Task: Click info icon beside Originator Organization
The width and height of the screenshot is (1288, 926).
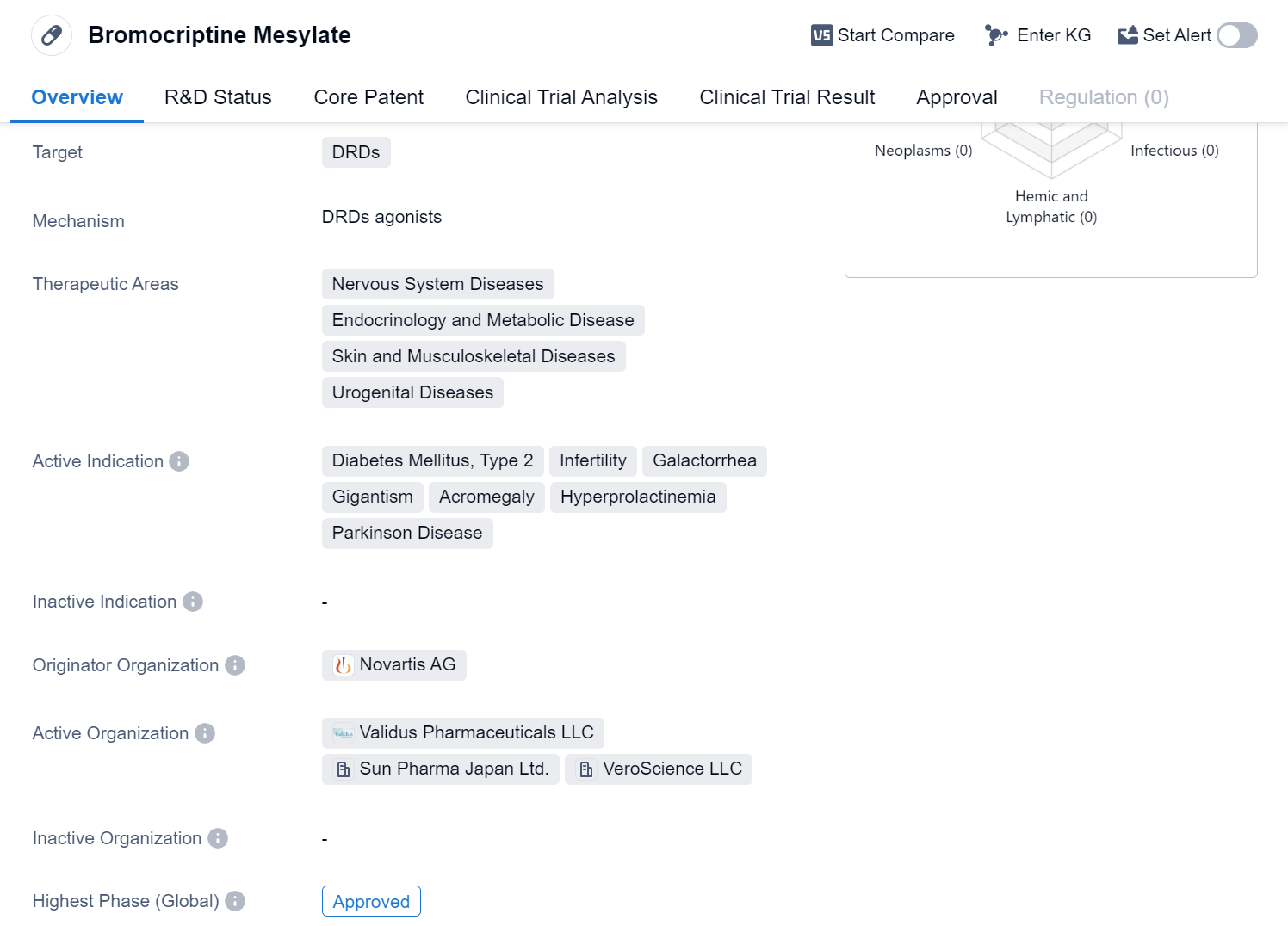Action: (x=235, y=665)
